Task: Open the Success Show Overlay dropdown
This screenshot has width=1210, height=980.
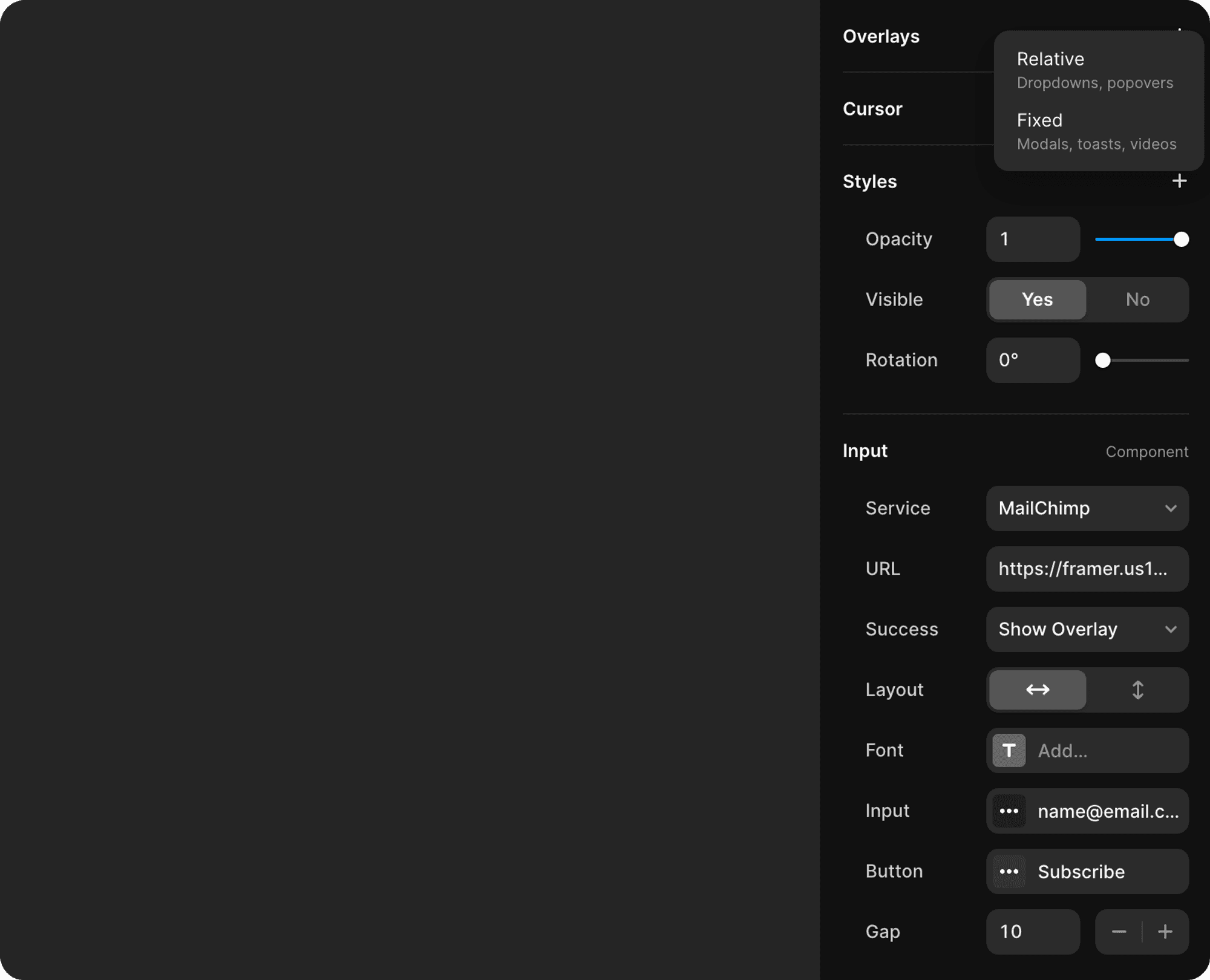Action: tap(1087, 629)
